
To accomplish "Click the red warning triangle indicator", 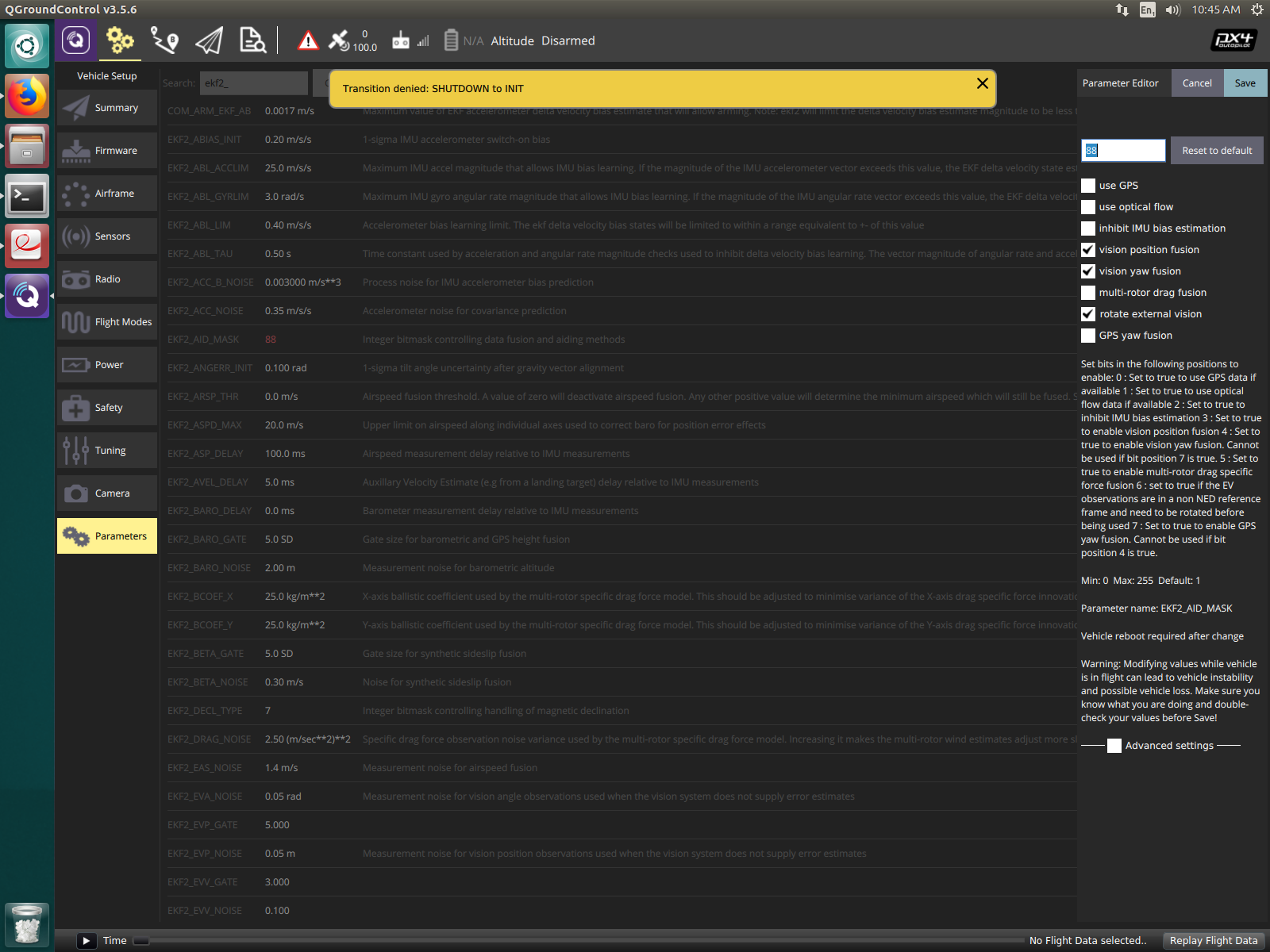I will (309, 40).
